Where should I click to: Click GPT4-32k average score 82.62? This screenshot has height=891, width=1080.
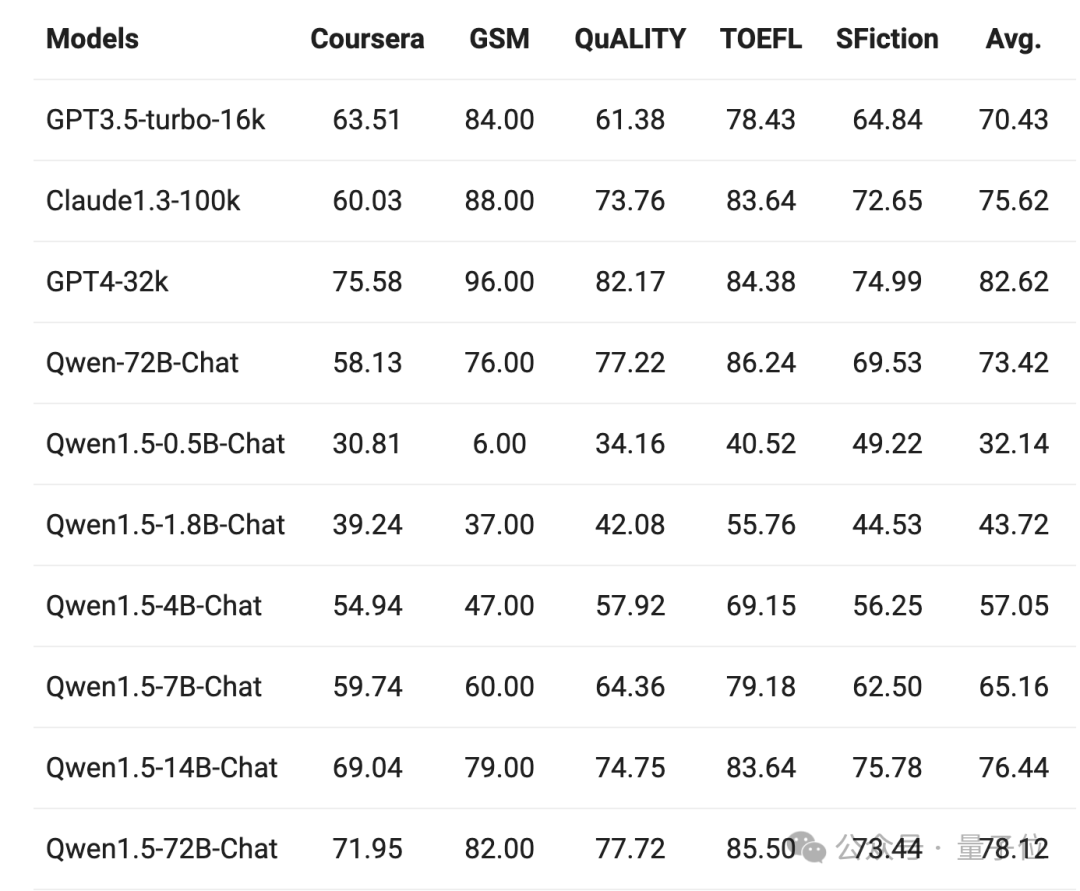click(1014, 282)
